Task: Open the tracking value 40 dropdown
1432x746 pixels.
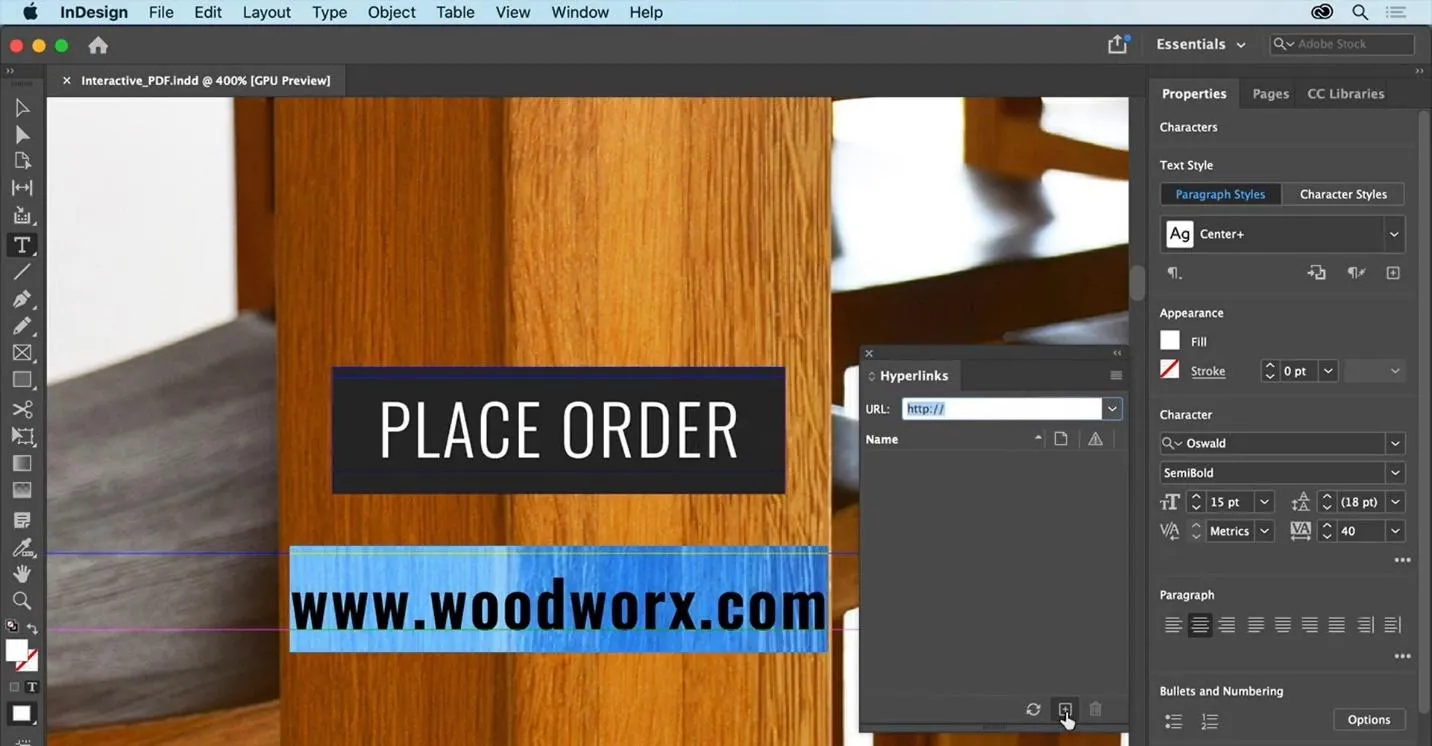Action: point(1394,531)
